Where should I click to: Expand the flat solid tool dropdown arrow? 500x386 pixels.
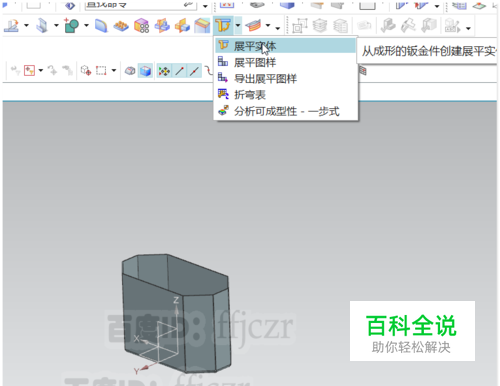(x=238, y=25)
